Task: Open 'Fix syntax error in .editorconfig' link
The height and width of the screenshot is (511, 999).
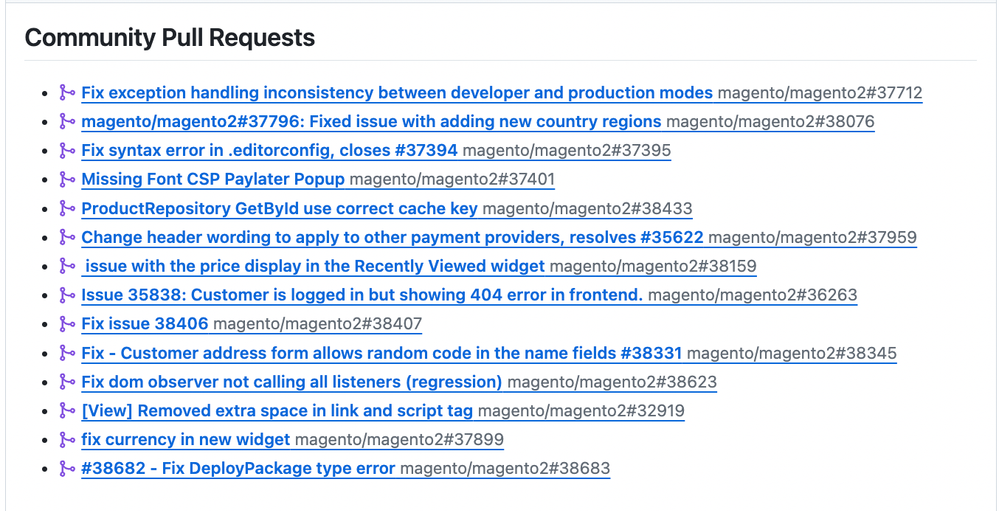Action: pyautogui.click(x=269, y=151)
